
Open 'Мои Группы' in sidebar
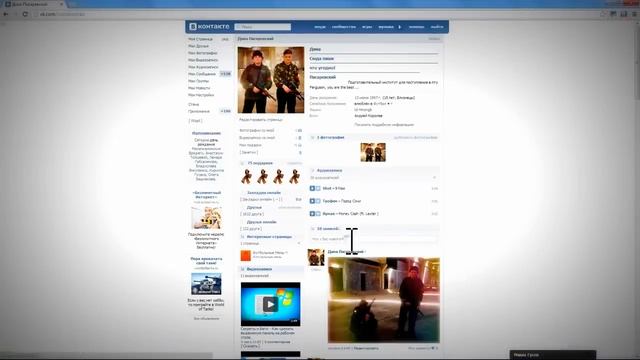click(x=198, y=81)
